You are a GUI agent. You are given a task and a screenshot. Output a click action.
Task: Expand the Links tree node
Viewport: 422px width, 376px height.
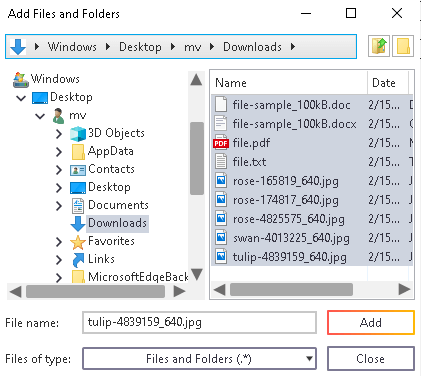tap(59, 260)
